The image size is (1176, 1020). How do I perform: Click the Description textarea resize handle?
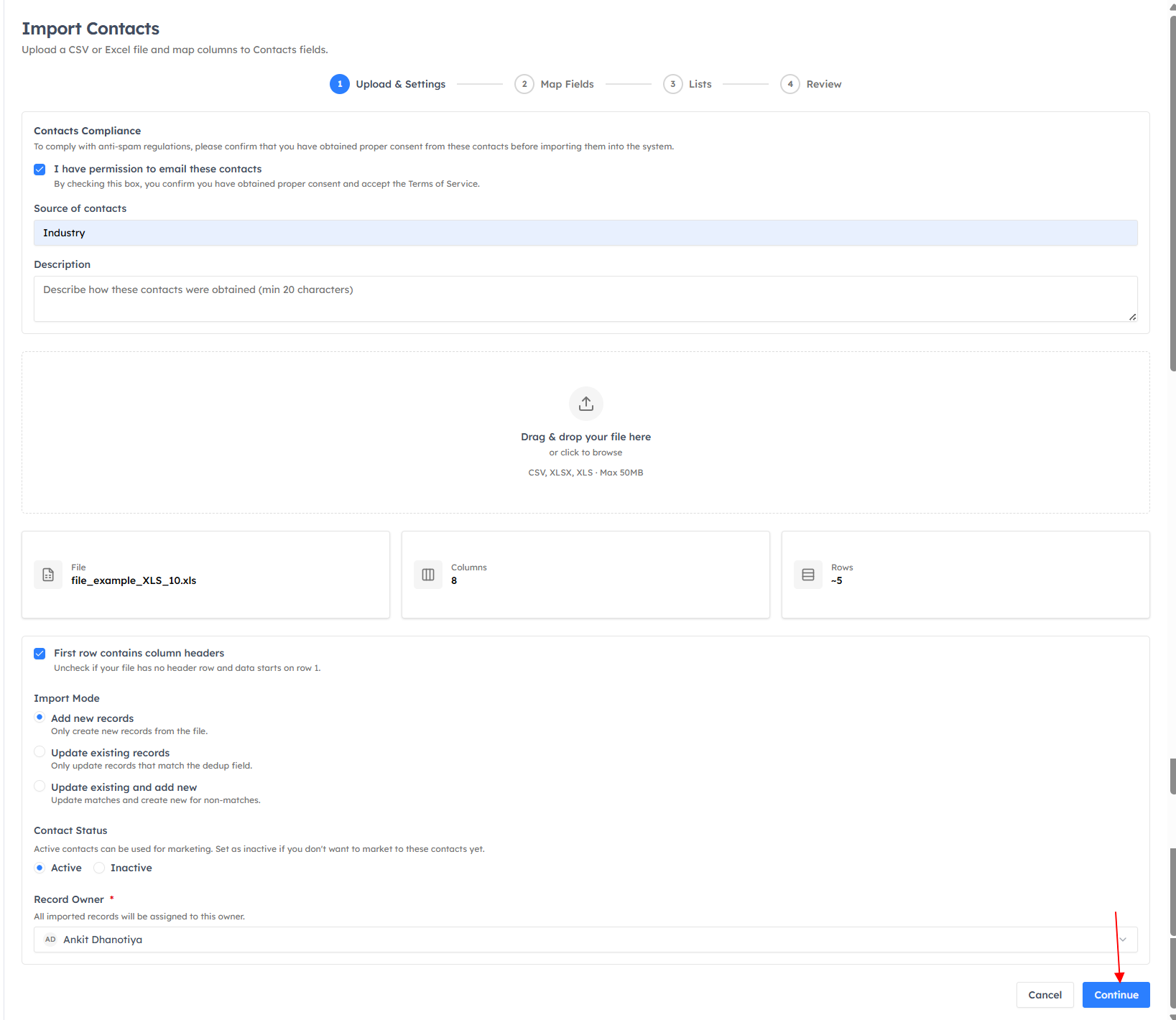coord(1132,317)
